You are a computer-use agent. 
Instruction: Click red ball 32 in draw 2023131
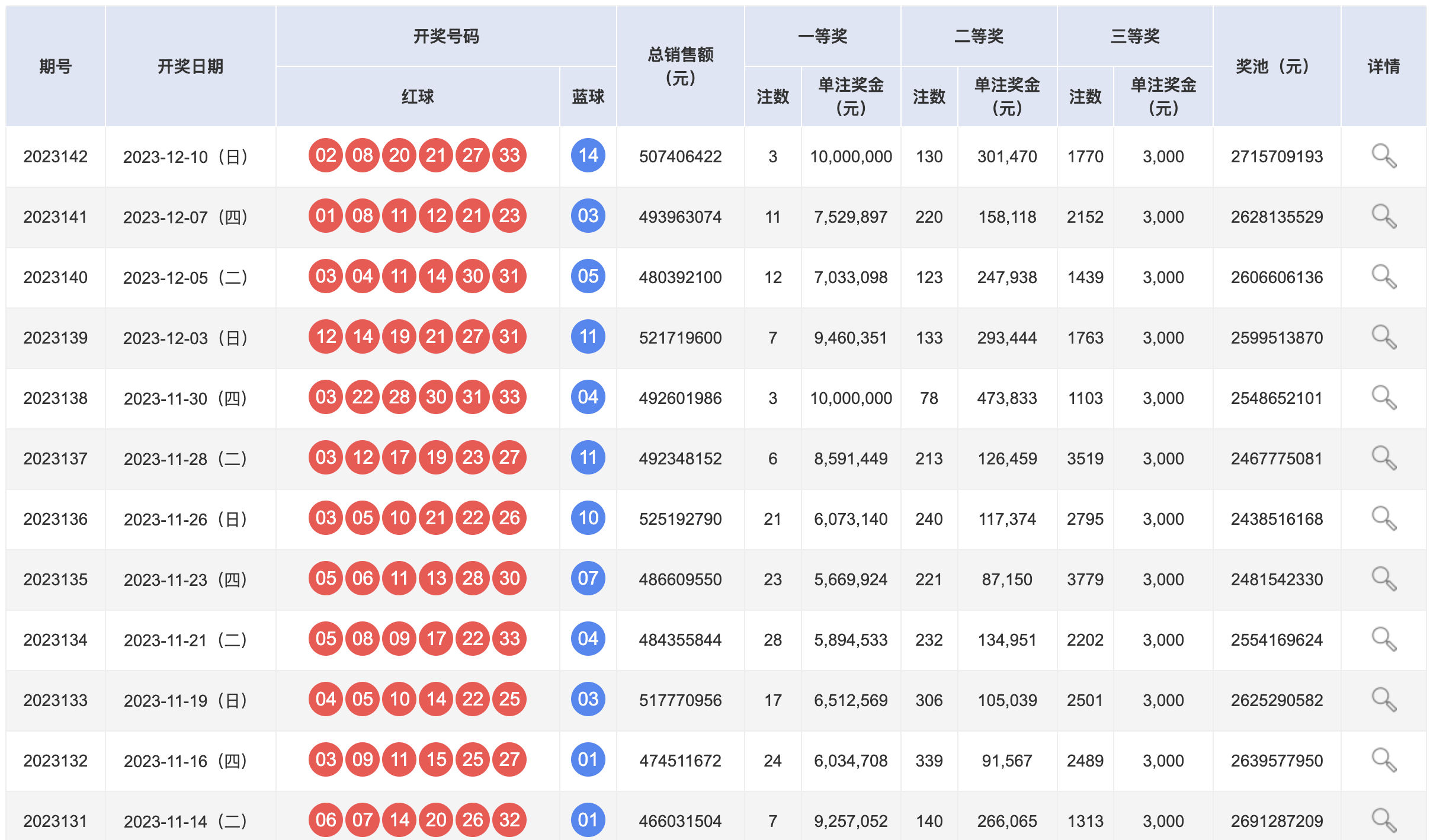pyautogui.click(x=509, y=820)
